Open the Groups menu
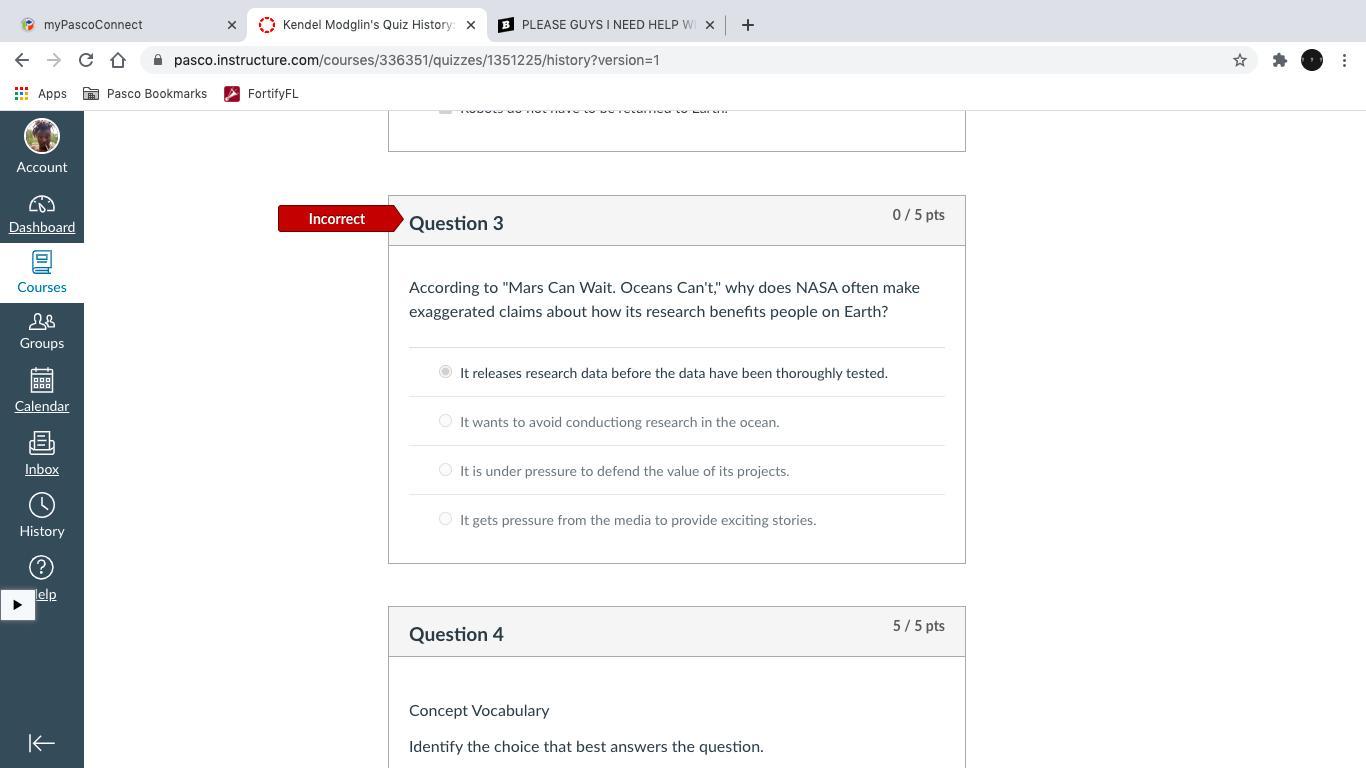This screenshot has height=768, width=1366. click(x=42, y=330)
